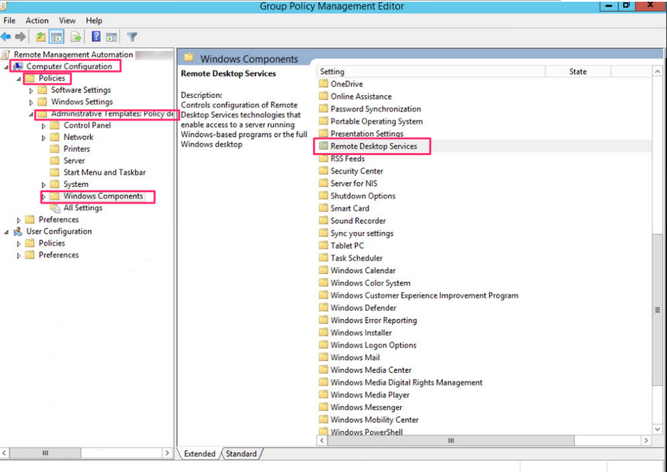Image resolution: width=667 pixels, height=472 pixels.
Task: Click the Windows Mail folder icon
Action: coord(324,357)
